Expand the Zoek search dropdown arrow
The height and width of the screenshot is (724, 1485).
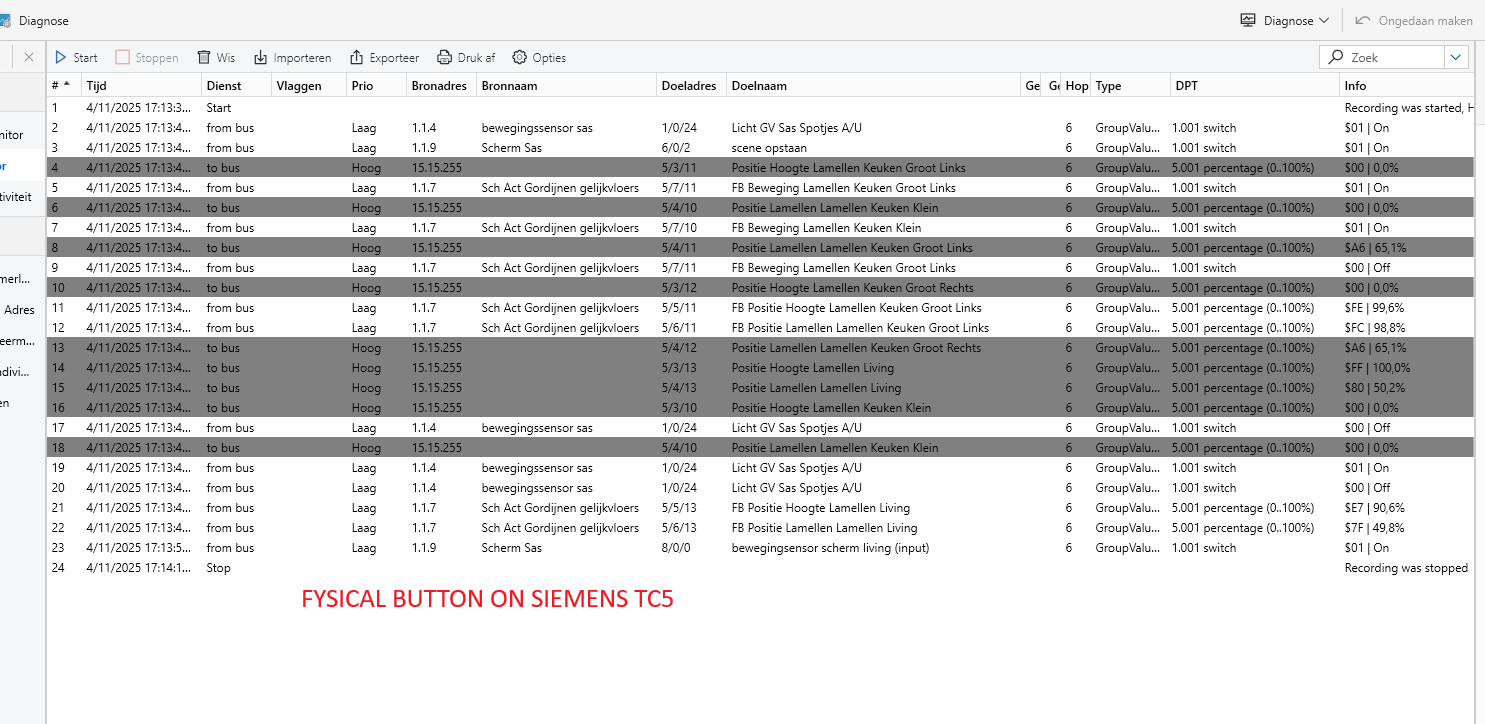[1456, 58]
